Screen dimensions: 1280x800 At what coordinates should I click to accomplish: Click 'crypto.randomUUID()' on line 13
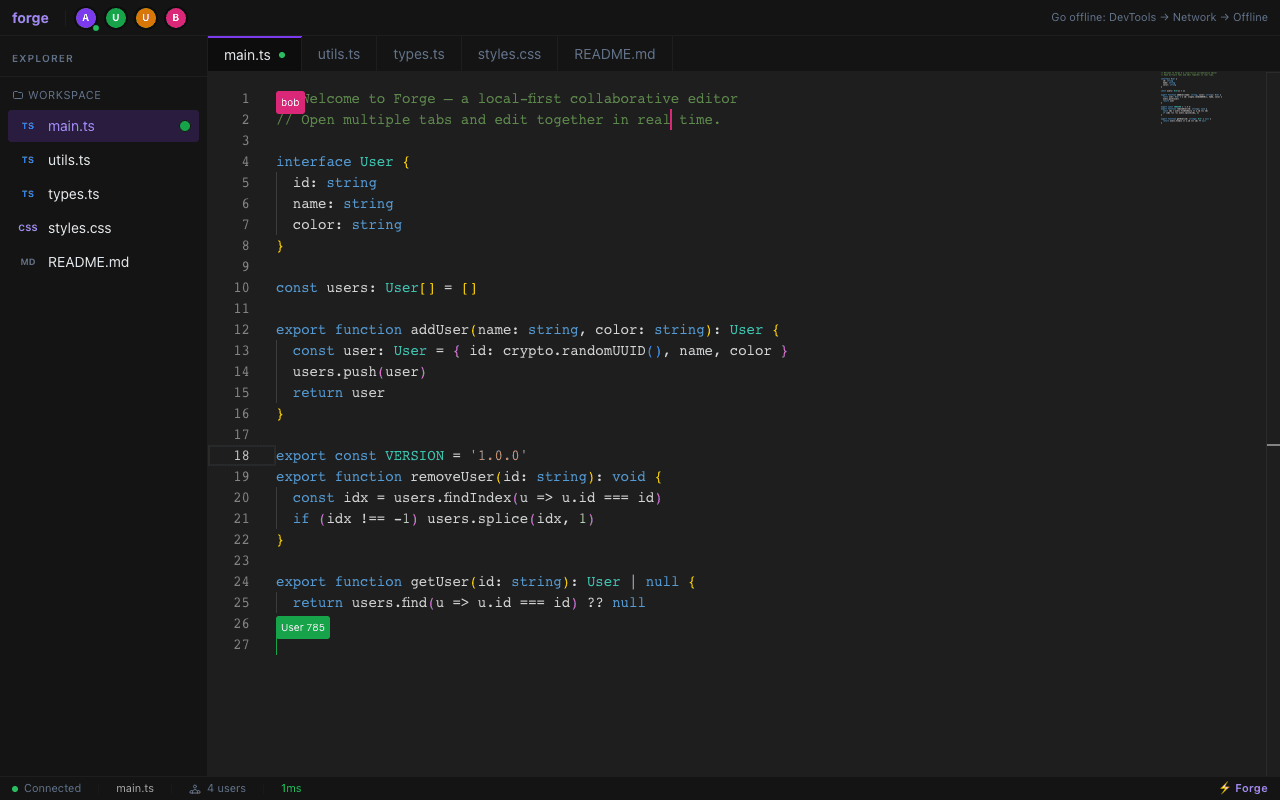click(583, 351)
